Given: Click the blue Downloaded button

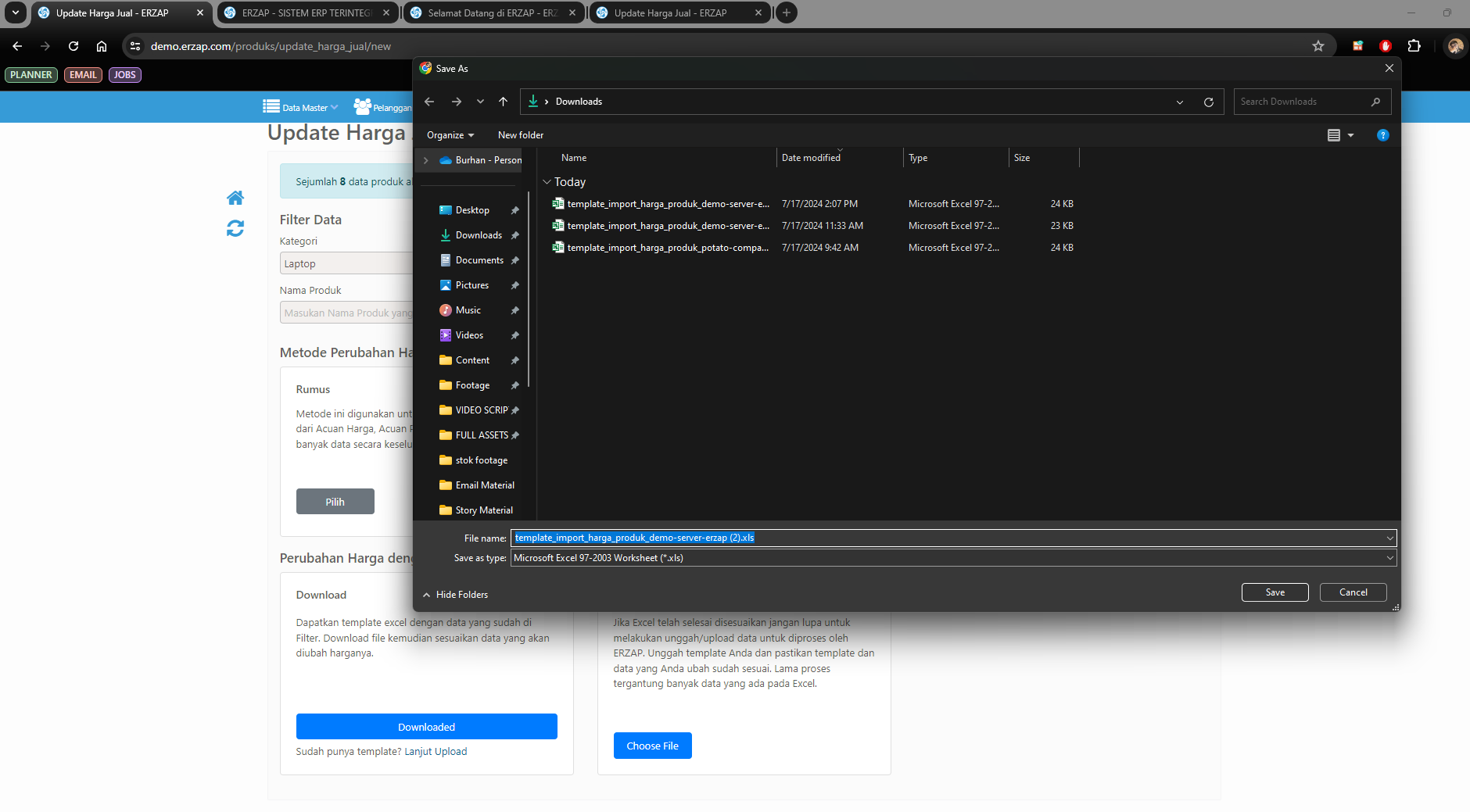Looking at the screenshot, I should click(x=427, y=727).
